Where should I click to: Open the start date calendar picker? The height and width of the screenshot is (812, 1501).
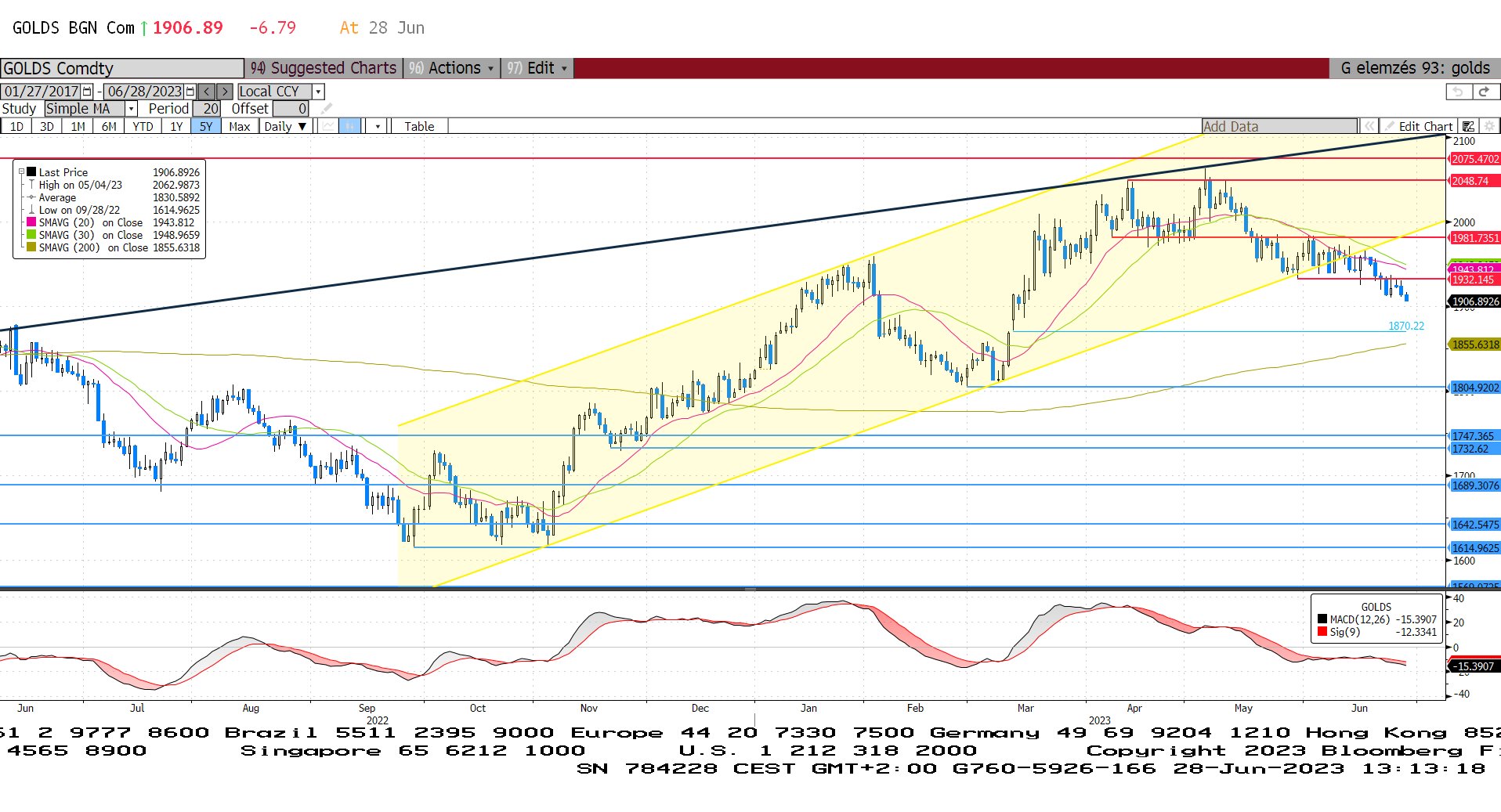coord(87,92)
